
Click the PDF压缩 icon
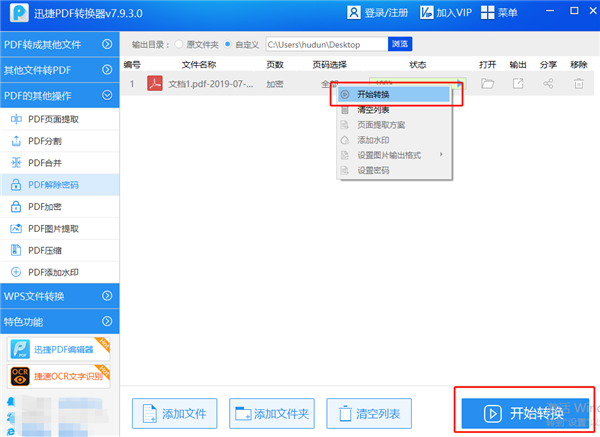[x=16, y=251]
